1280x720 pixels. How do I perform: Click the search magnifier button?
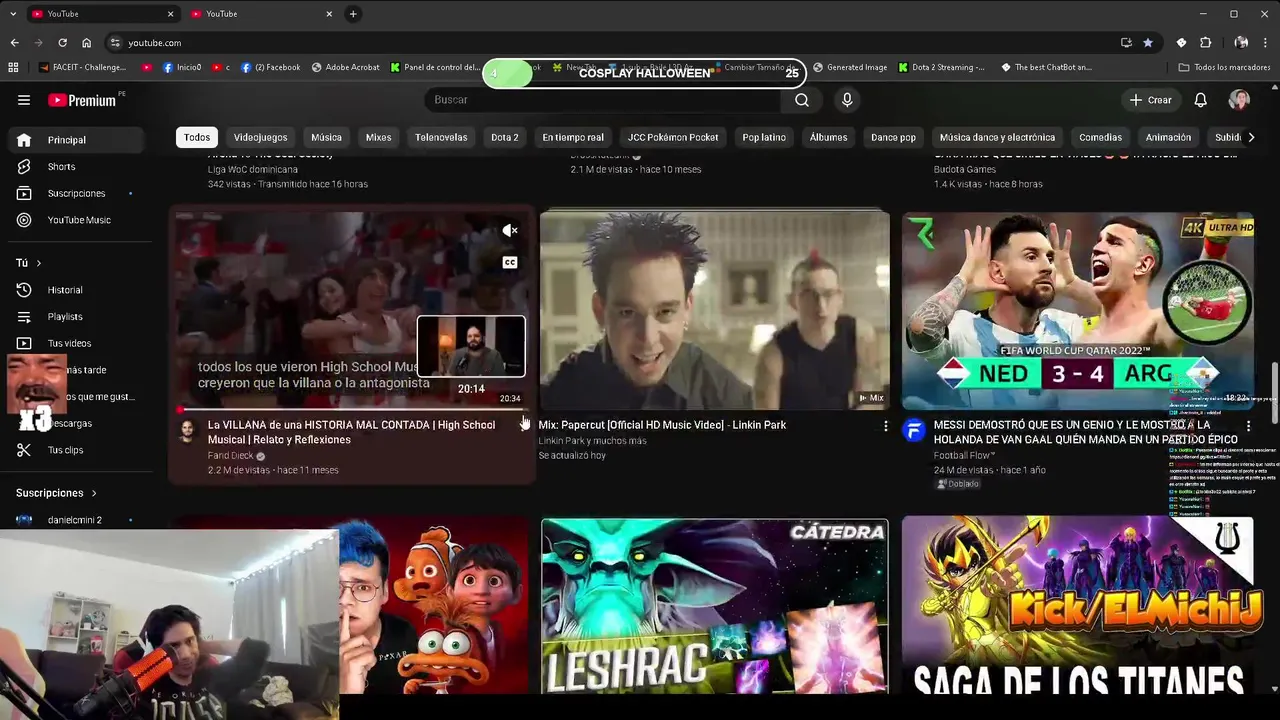click(x=801, y=100)
